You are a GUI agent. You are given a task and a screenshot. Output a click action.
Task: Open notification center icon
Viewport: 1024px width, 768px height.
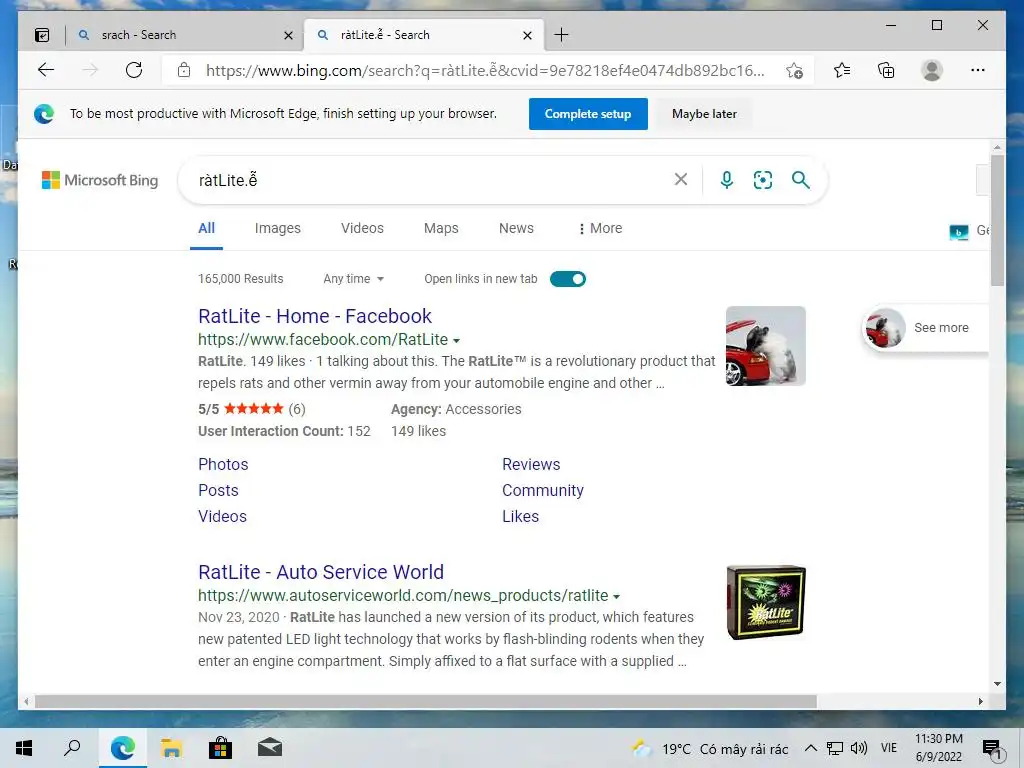pos(992,749)
